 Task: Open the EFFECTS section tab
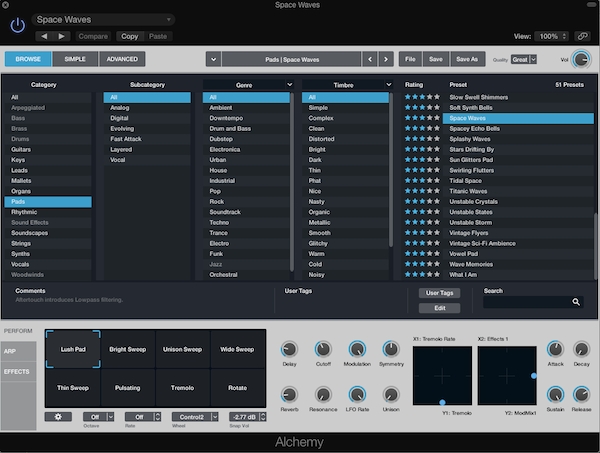[18, 372]
